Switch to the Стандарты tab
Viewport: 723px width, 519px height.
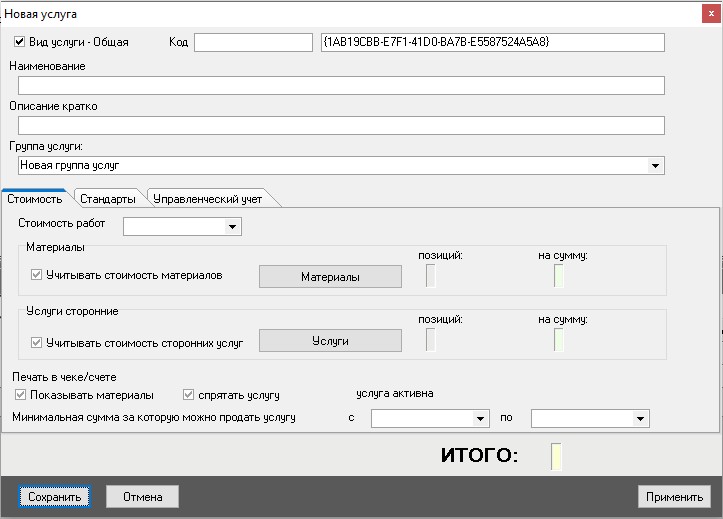coord(107,199)
